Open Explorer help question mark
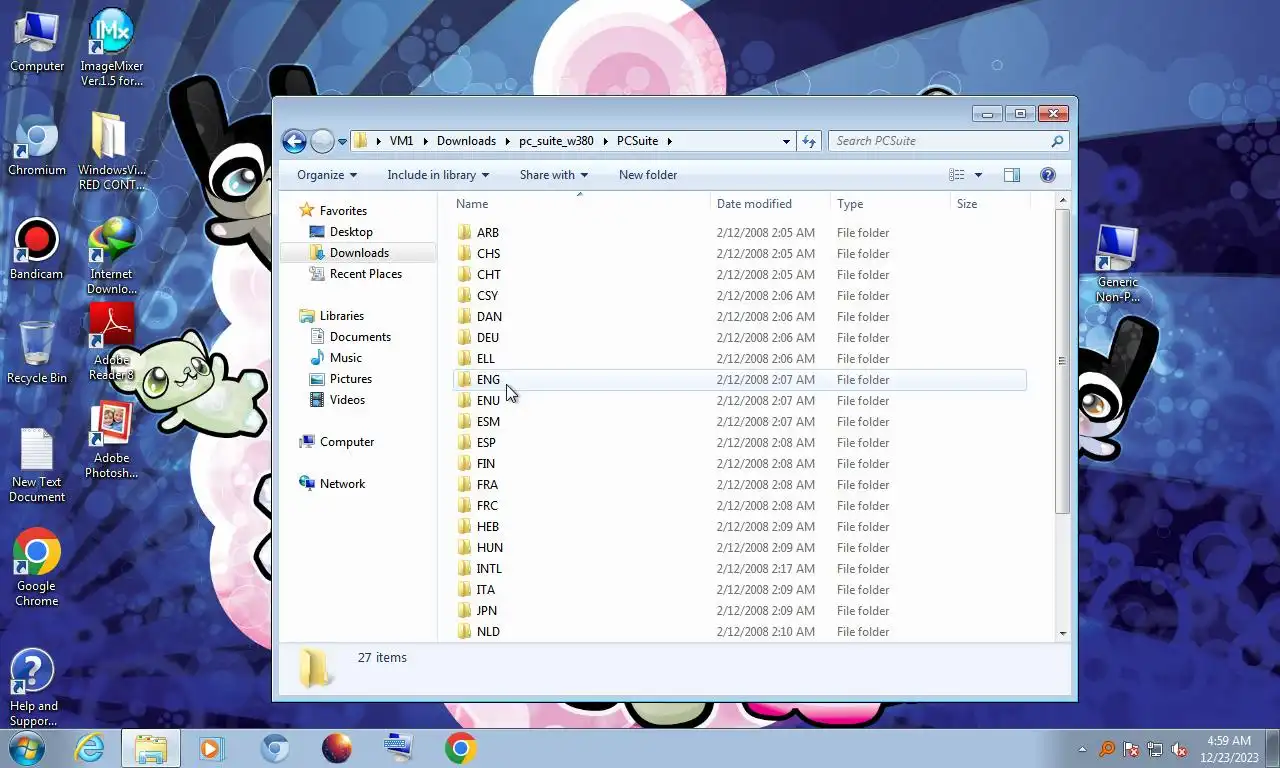 pos(1048,175)
